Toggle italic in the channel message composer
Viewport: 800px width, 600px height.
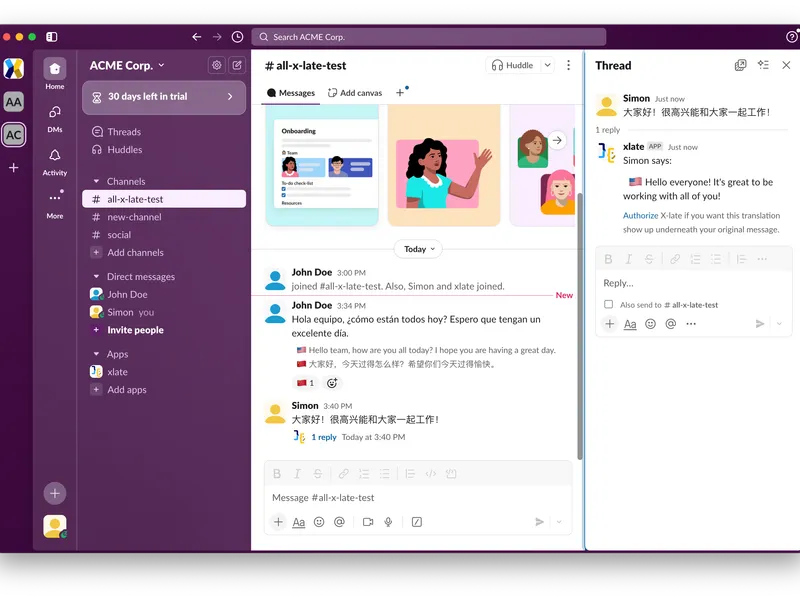coord(297,474)
